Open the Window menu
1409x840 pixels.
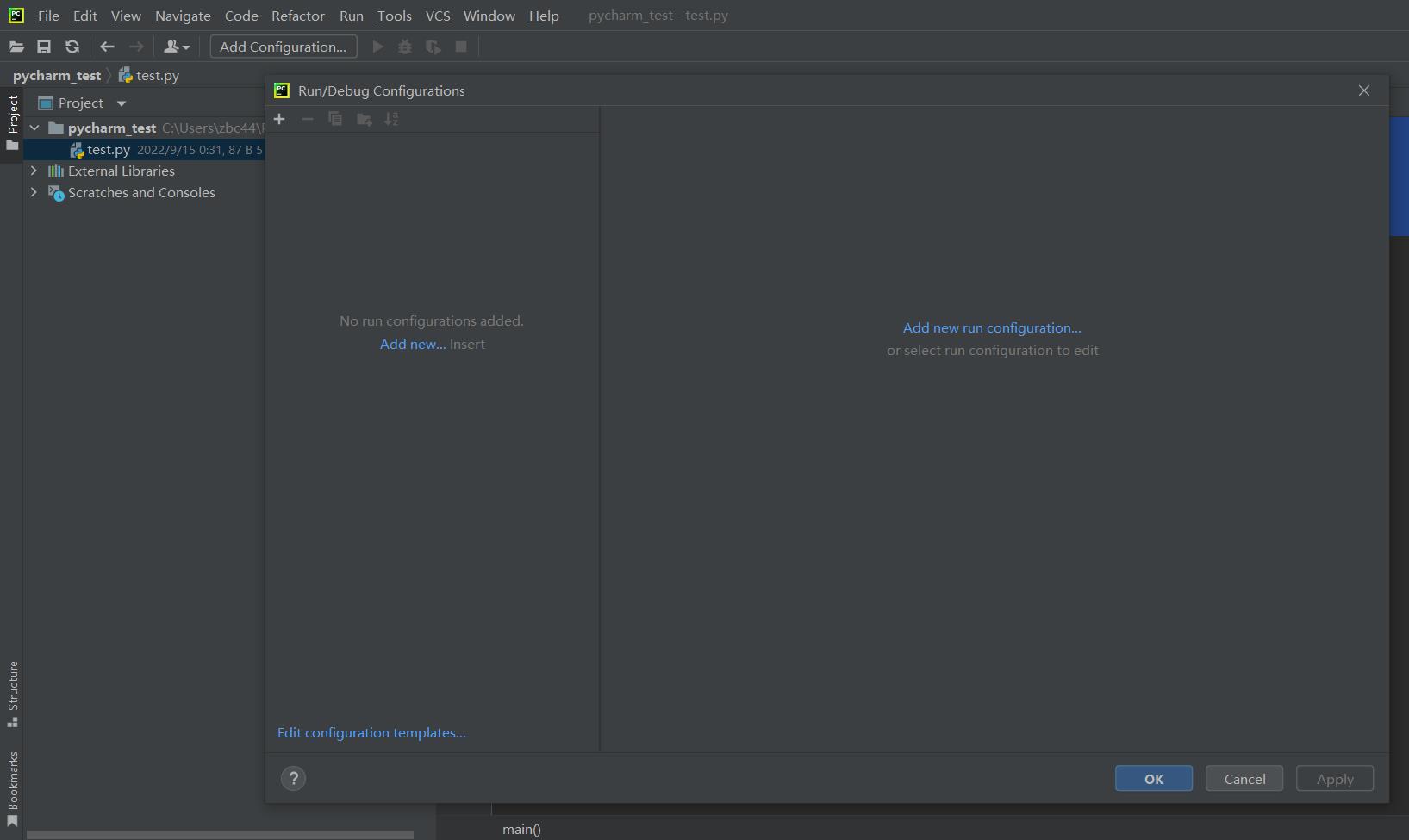point(489,16)
